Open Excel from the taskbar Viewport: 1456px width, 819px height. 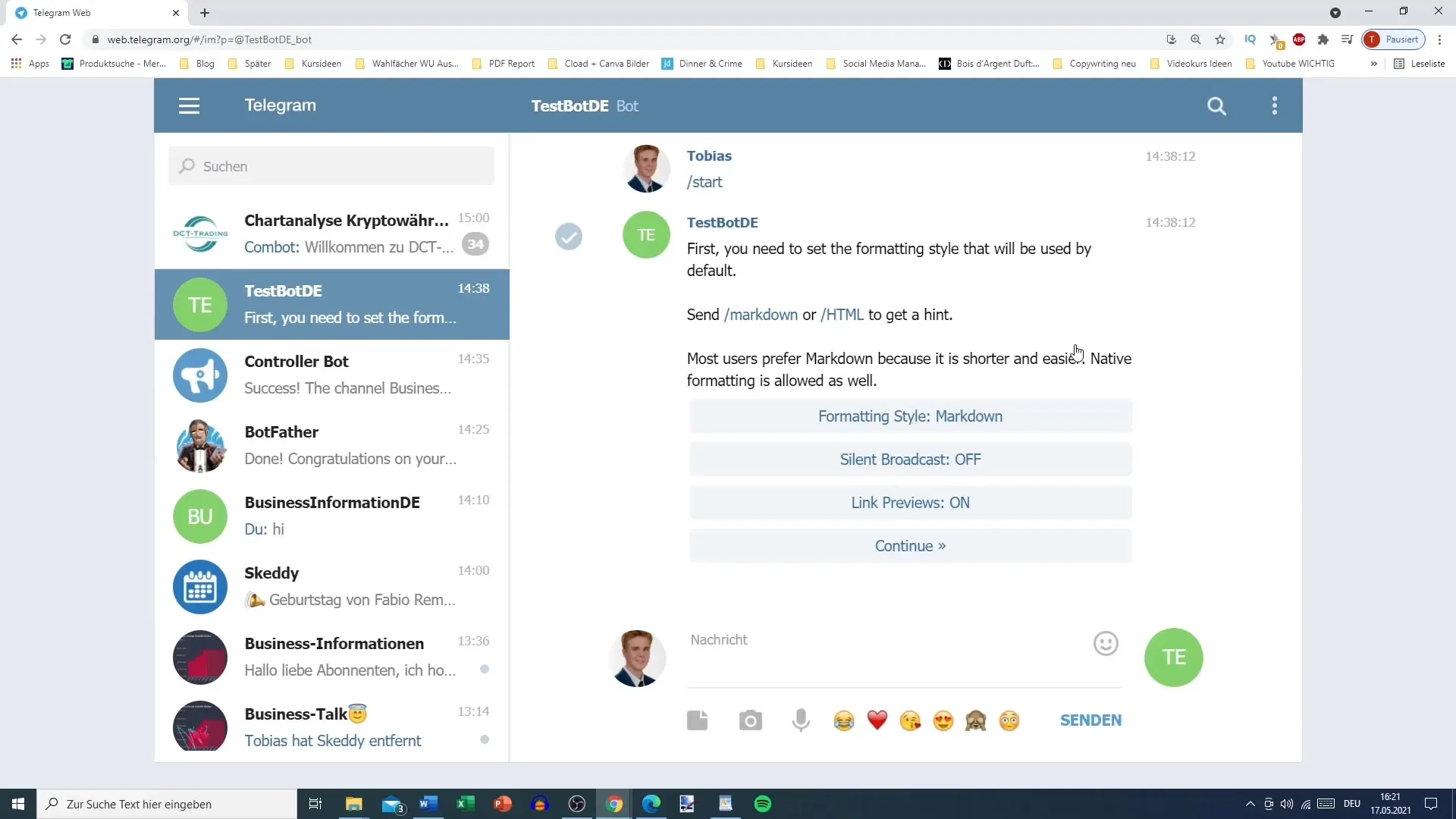[x=466, y=804]
